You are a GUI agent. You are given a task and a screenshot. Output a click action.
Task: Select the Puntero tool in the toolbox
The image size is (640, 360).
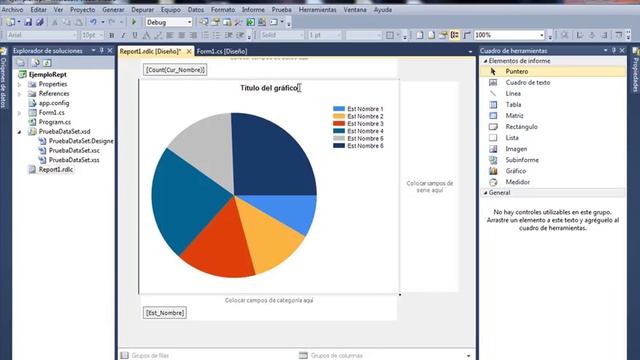(x=553, y=71)
